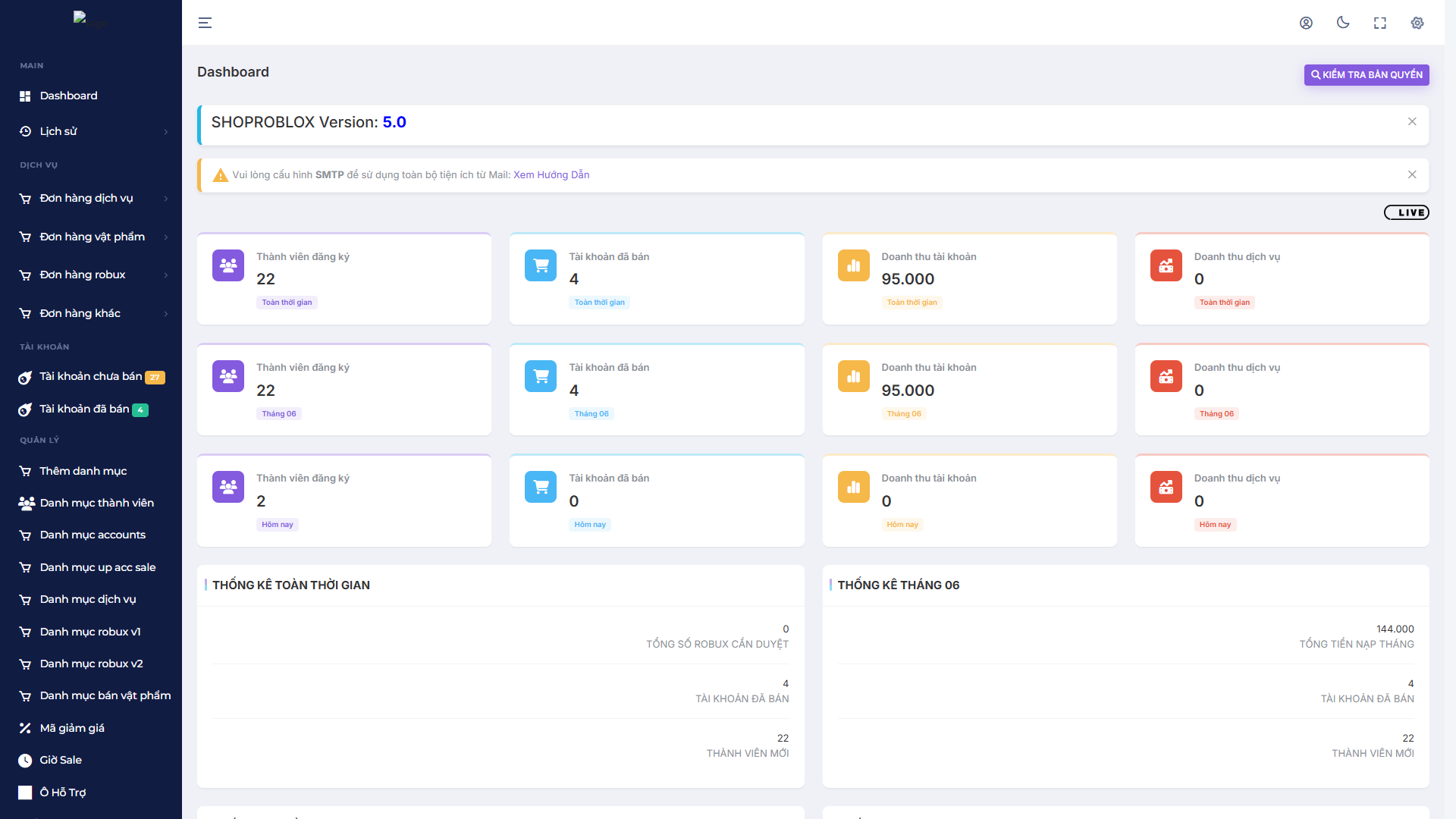
Task: Click the blue cart icon in Tài khoản đã bán card
Action: tap(541, 265)
